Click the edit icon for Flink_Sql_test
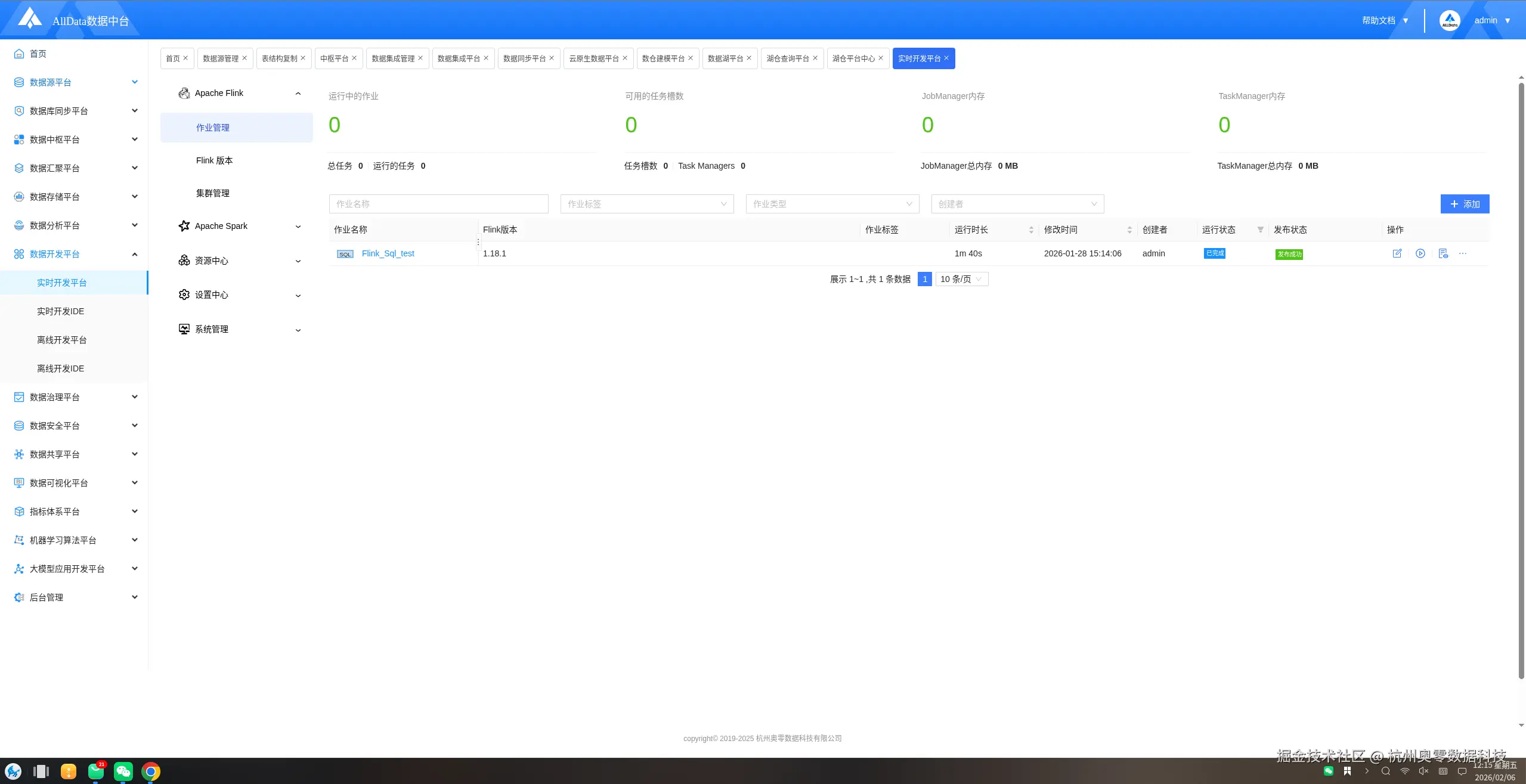Image resolution: width=1526 pixels, height=784 pixels. (1397, 253)
